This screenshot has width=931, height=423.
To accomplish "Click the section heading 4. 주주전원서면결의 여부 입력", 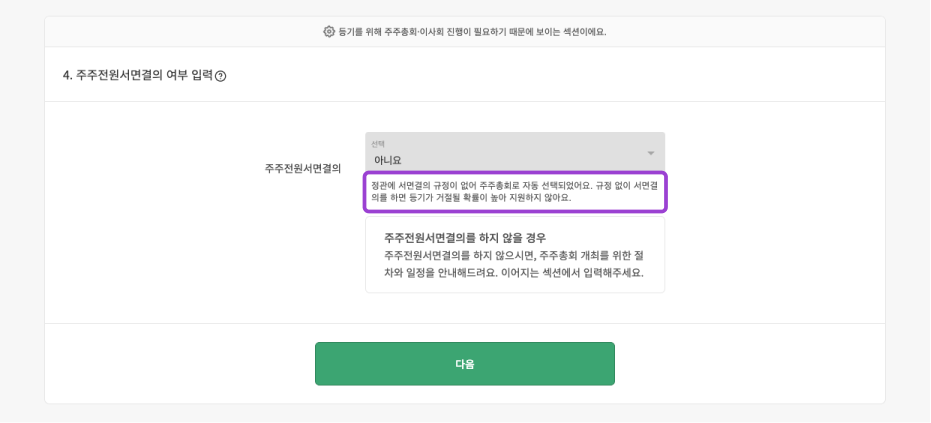I will (137, 75).
